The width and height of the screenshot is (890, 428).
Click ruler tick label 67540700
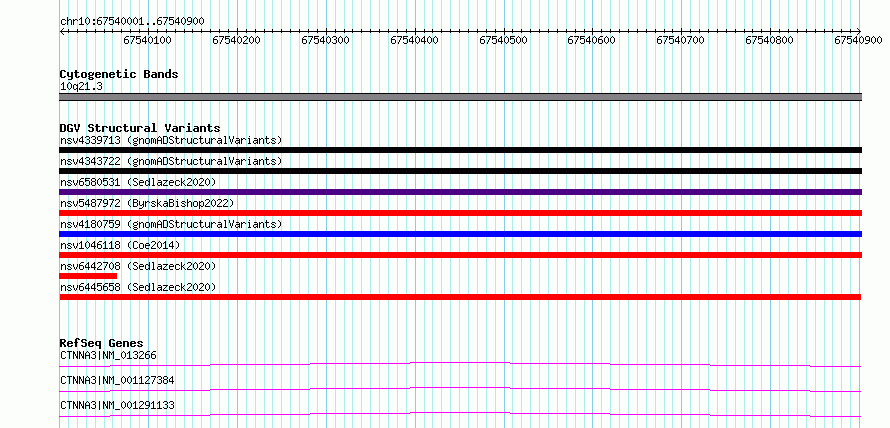click(681, 40)
